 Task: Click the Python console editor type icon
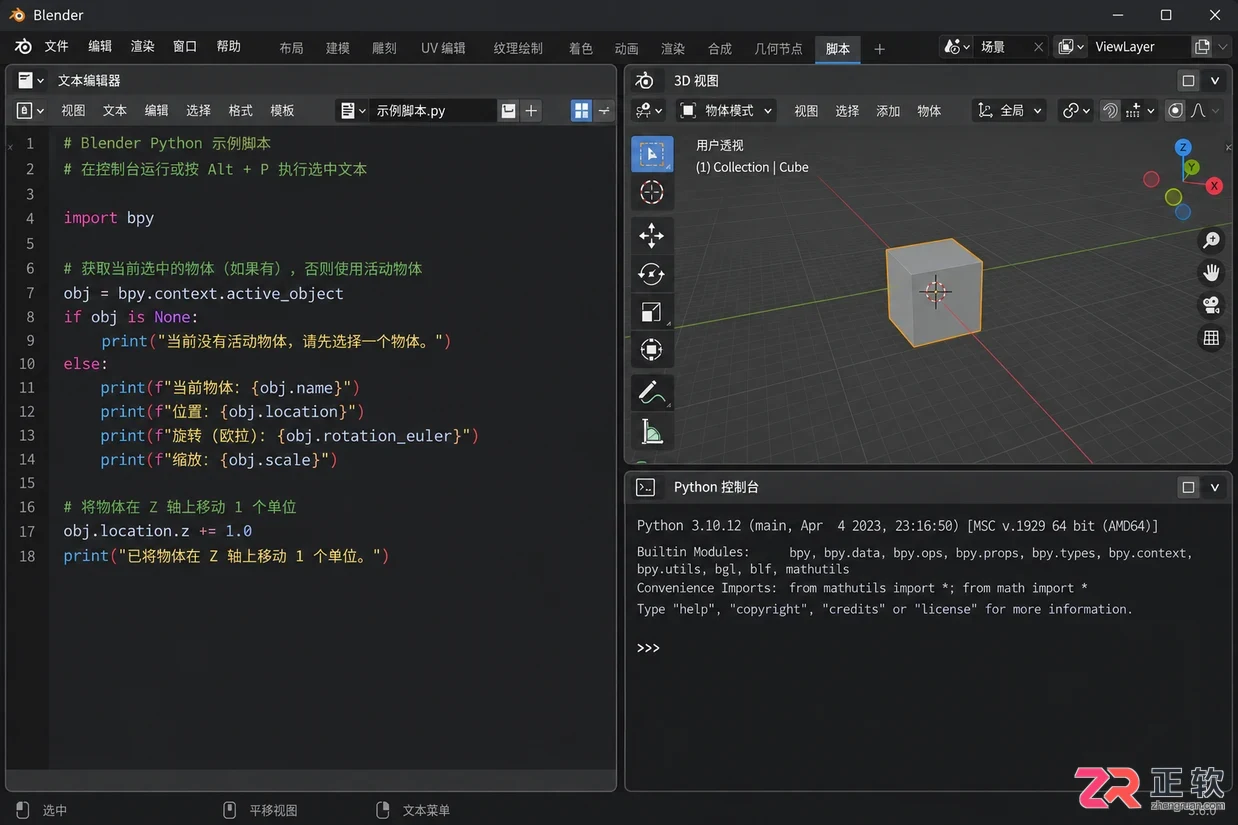[x=646, y=487]
